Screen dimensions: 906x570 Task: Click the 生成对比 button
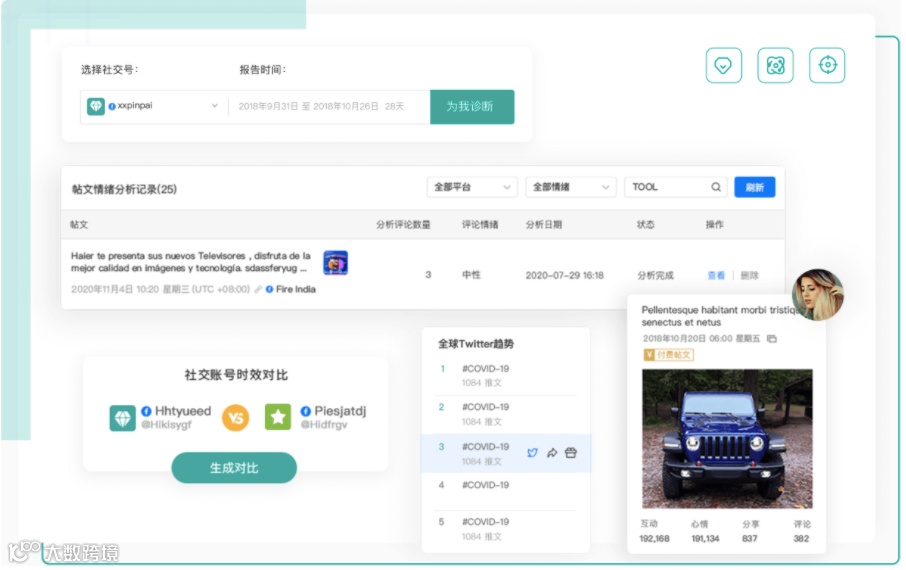(234, 468)
